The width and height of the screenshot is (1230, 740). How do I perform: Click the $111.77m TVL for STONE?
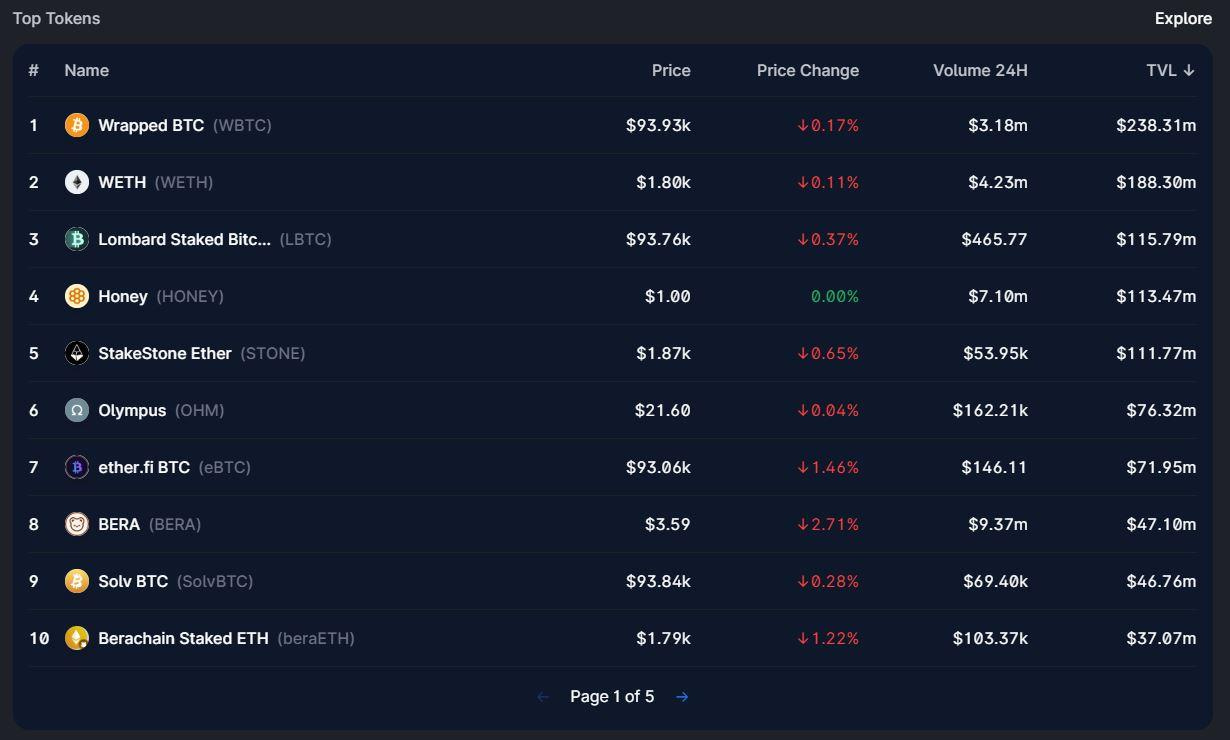pos(1156,353)
